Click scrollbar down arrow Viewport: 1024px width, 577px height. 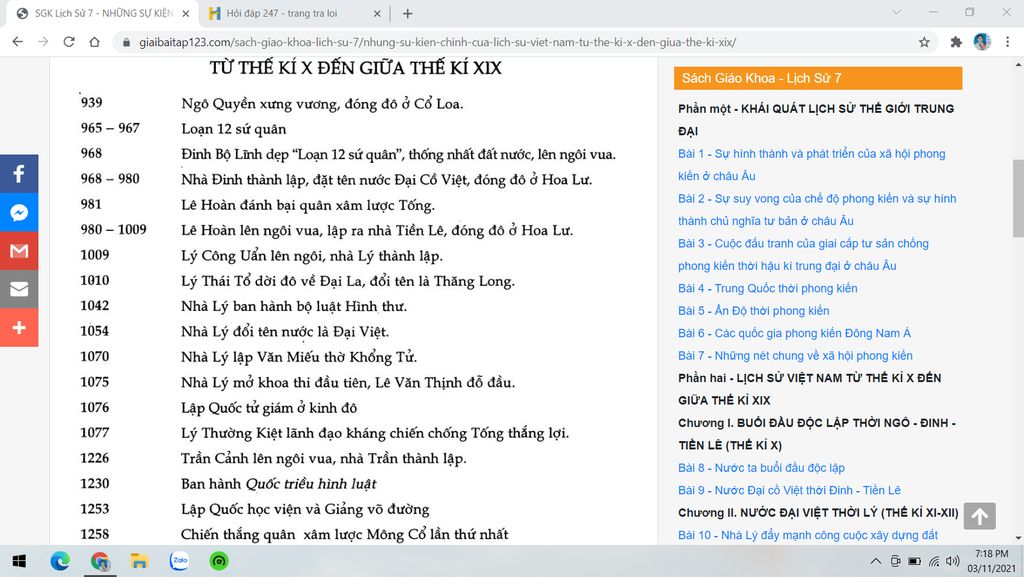1018,538
